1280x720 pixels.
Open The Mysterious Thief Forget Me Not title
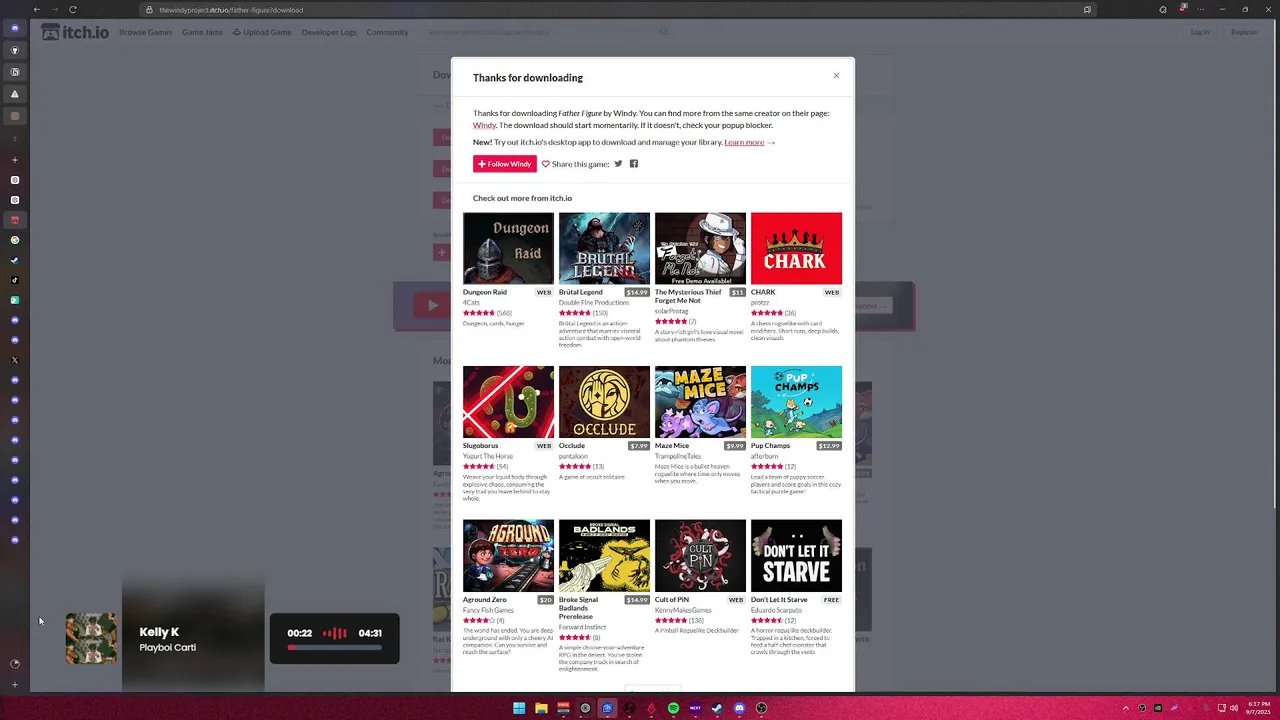point(688,296)
